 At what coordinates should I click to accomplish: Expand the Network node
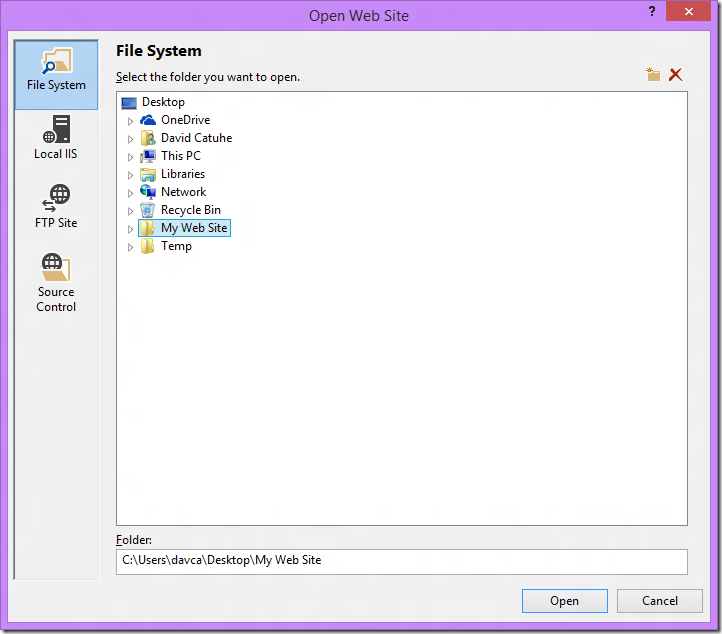click(x=130, y=193)
